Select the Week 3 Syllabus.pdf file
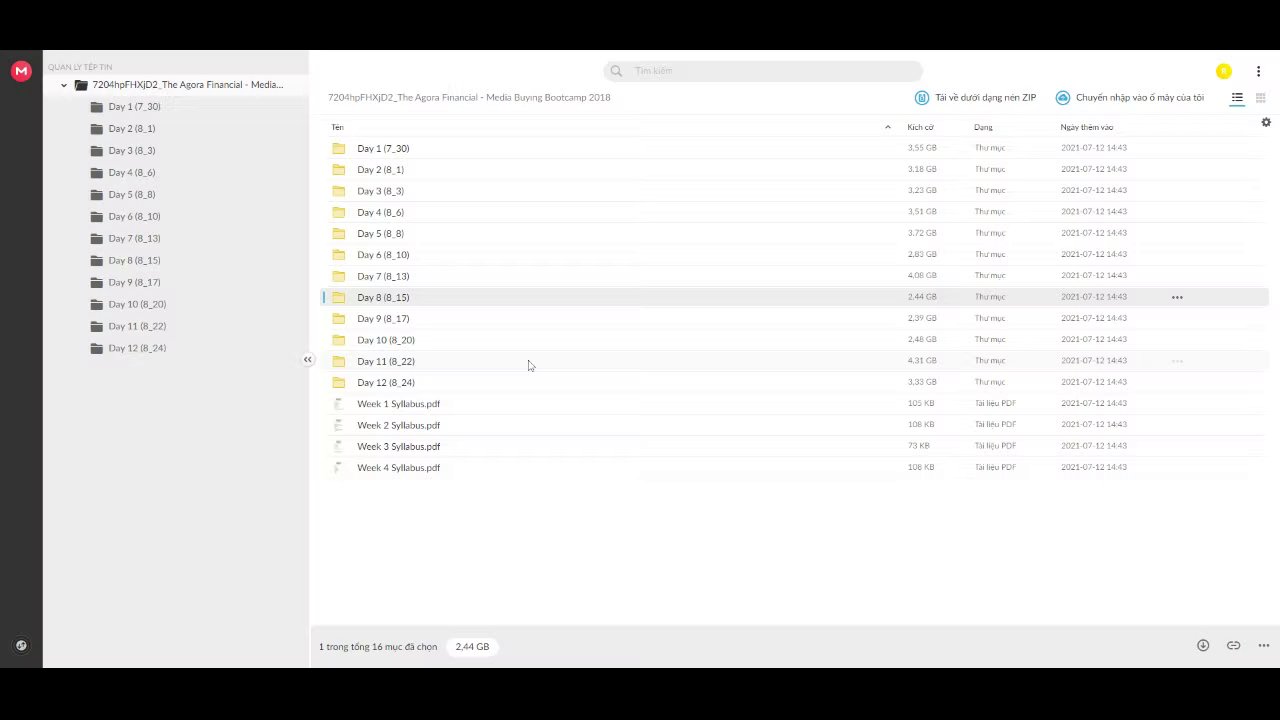1280x720 pixels. pos(794,447)
